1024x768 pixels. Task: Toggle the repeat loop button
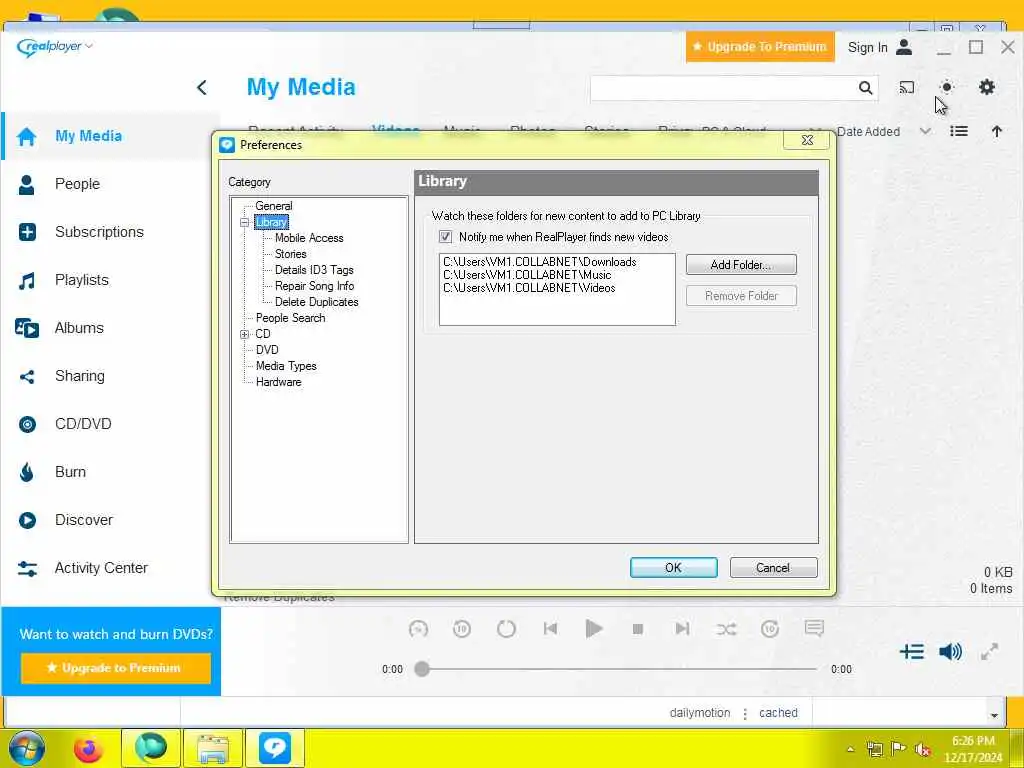pos(506,629)
